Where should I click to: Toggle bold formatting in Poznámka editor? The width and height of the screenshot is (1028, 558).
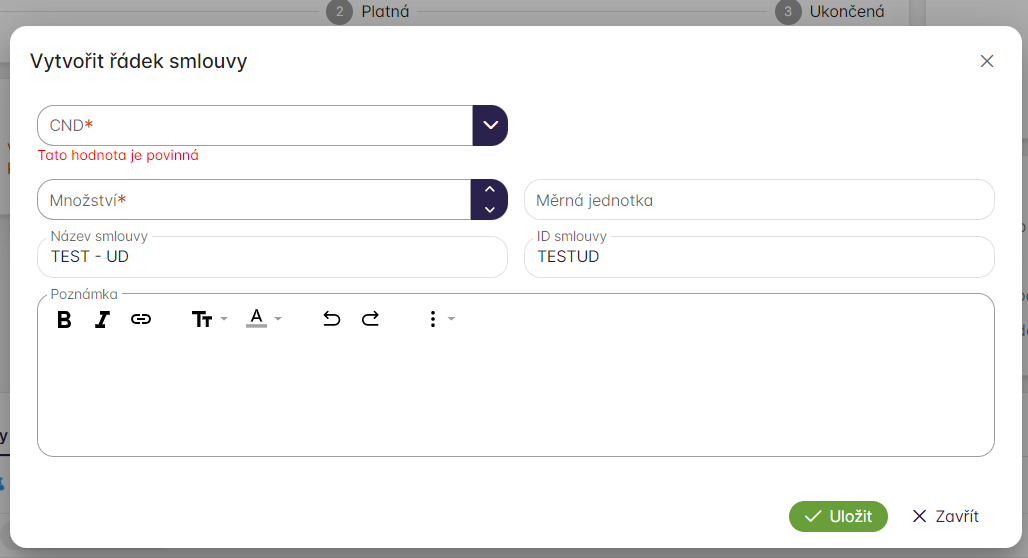[x=64, y=320]
